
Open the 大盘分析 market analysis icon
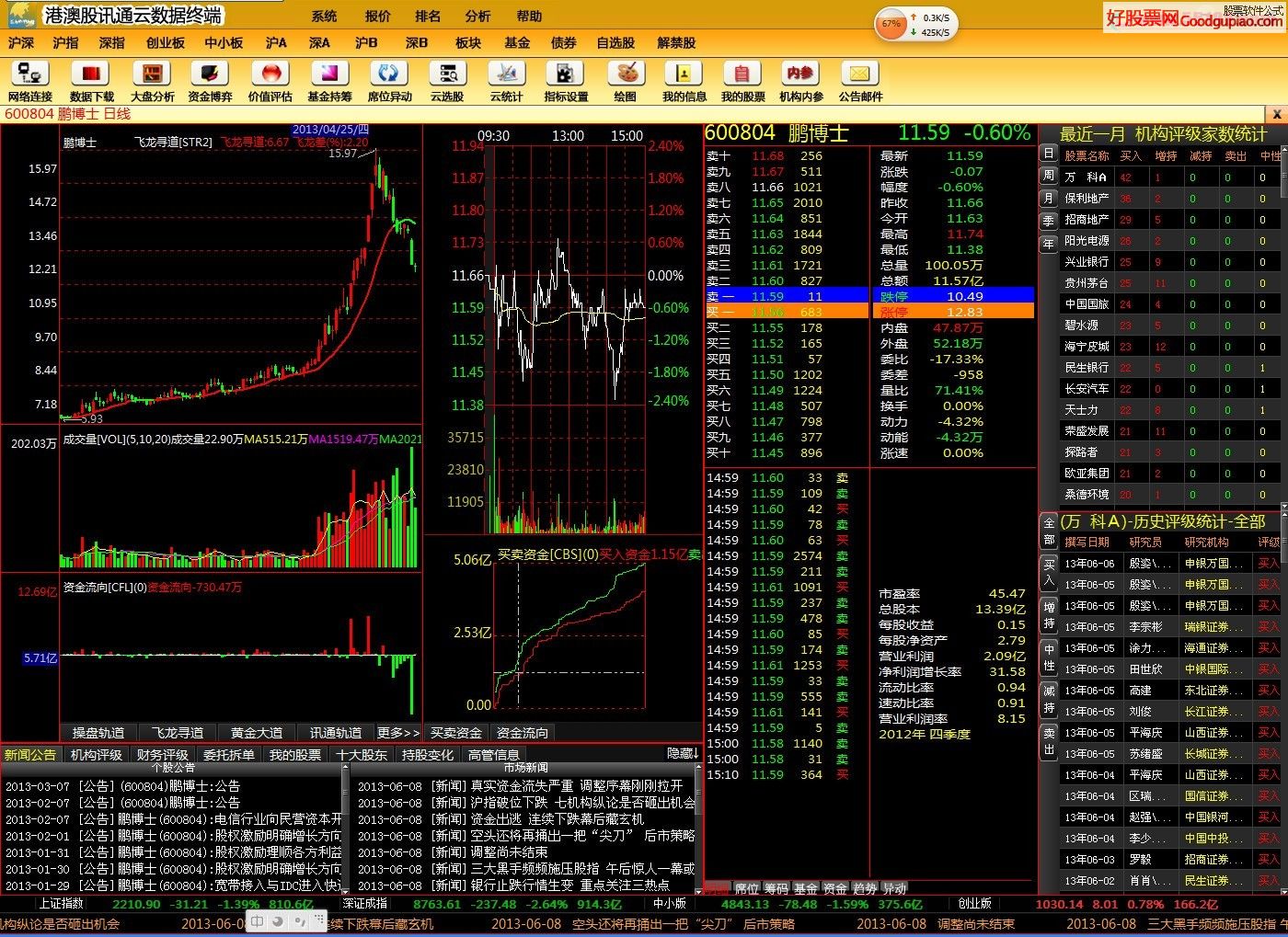pyautogui.click(x=152, y=81)
